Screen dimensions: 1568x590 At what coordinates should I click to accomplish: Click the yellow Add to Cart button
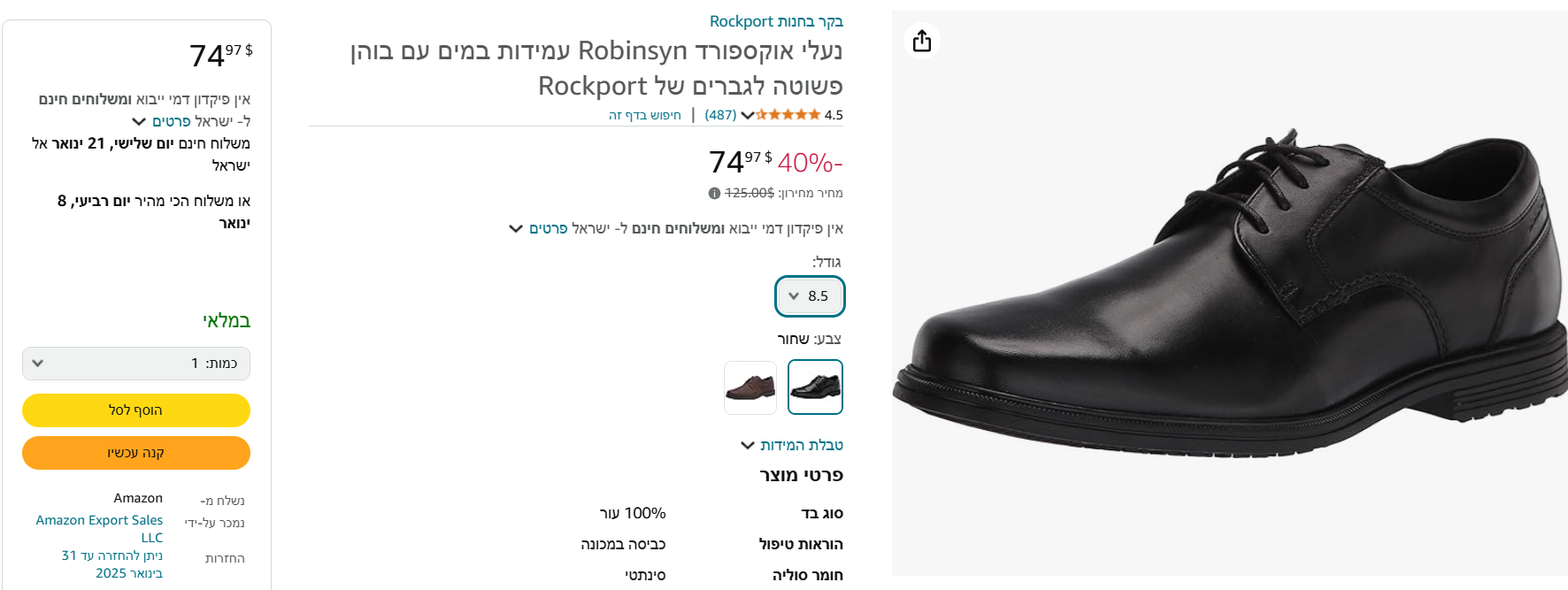(136, 410)
